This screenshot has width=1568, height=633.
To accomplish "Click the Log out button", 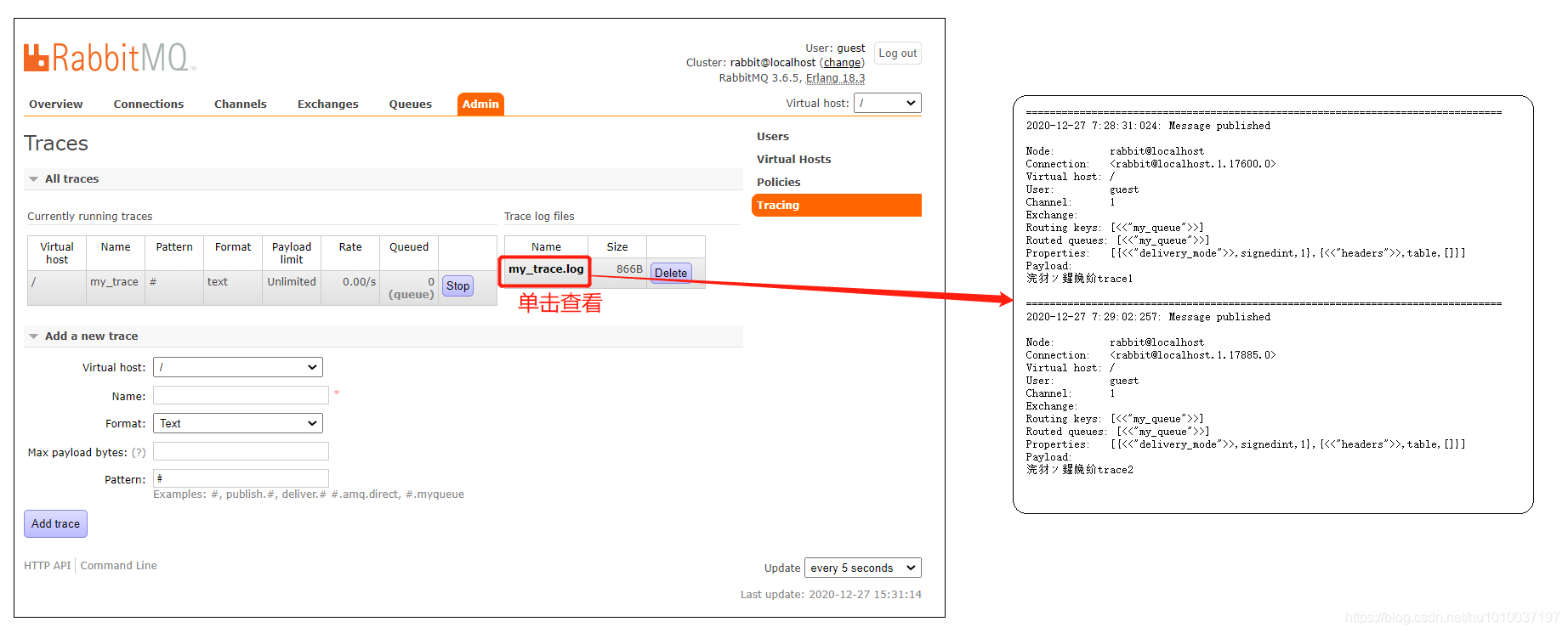I will [x=898, y=53].
